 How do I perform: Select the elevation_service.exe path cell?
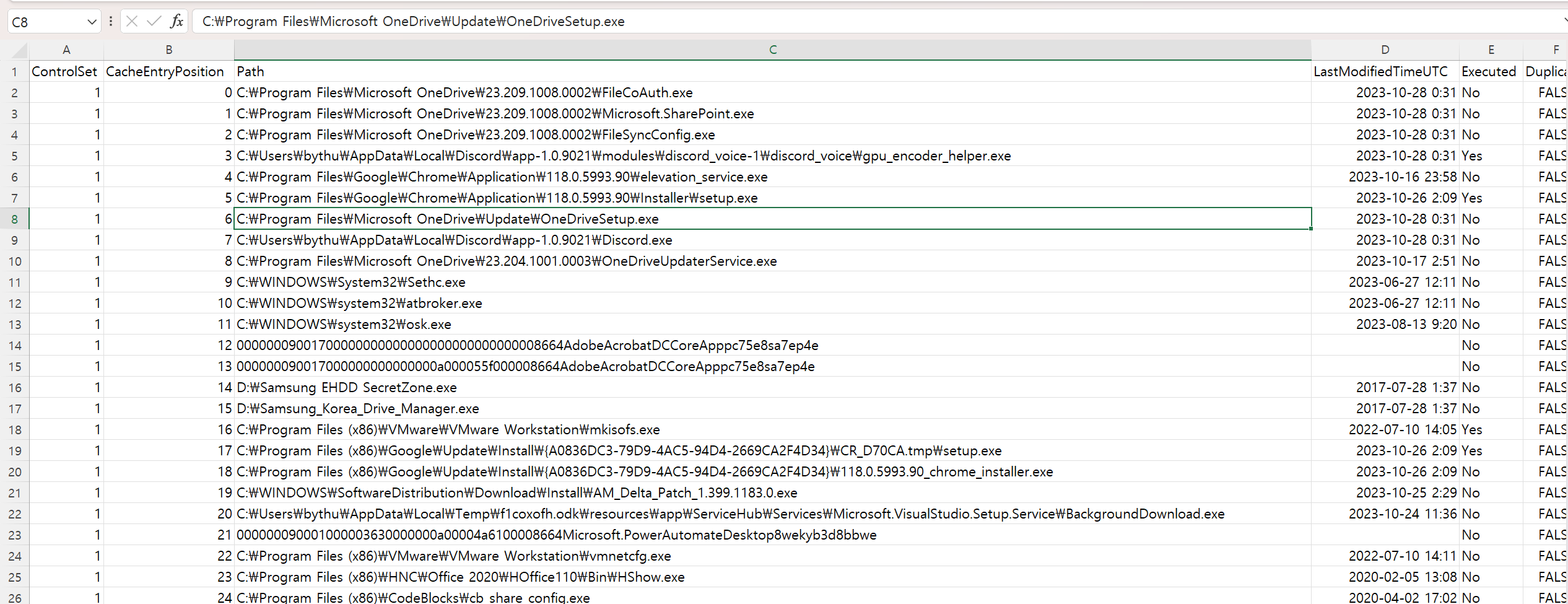pyautogui.click(x=773, y=177)
